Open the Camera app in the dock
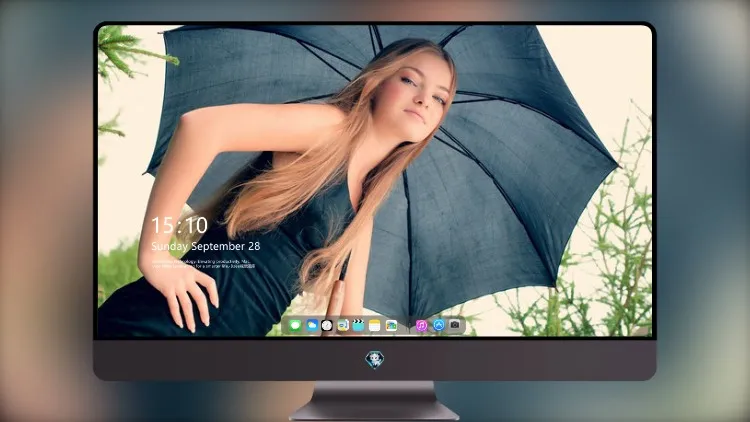Image resolution: width=750 pixels, height=422 pixels. pos(455,325)
